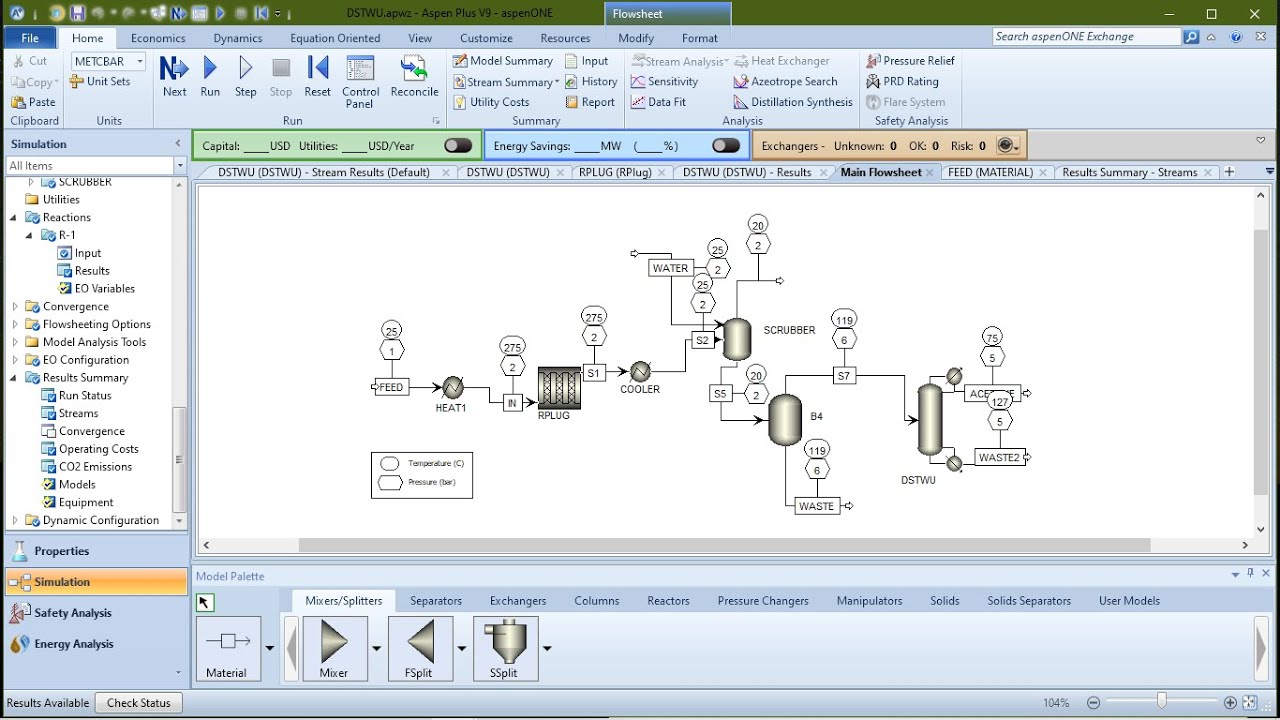
Task: Select the DSTWU column block
Action: [x=930, y=420]
